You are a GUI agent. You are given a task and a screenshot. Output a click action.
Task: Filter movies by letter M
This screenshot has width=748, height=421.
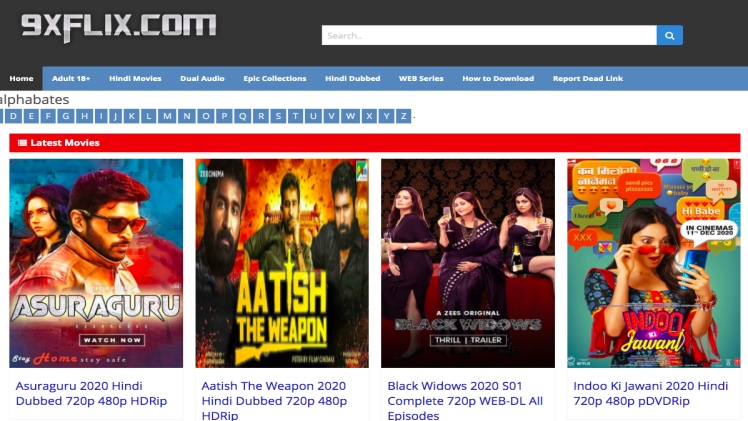[x=167, y=116]
